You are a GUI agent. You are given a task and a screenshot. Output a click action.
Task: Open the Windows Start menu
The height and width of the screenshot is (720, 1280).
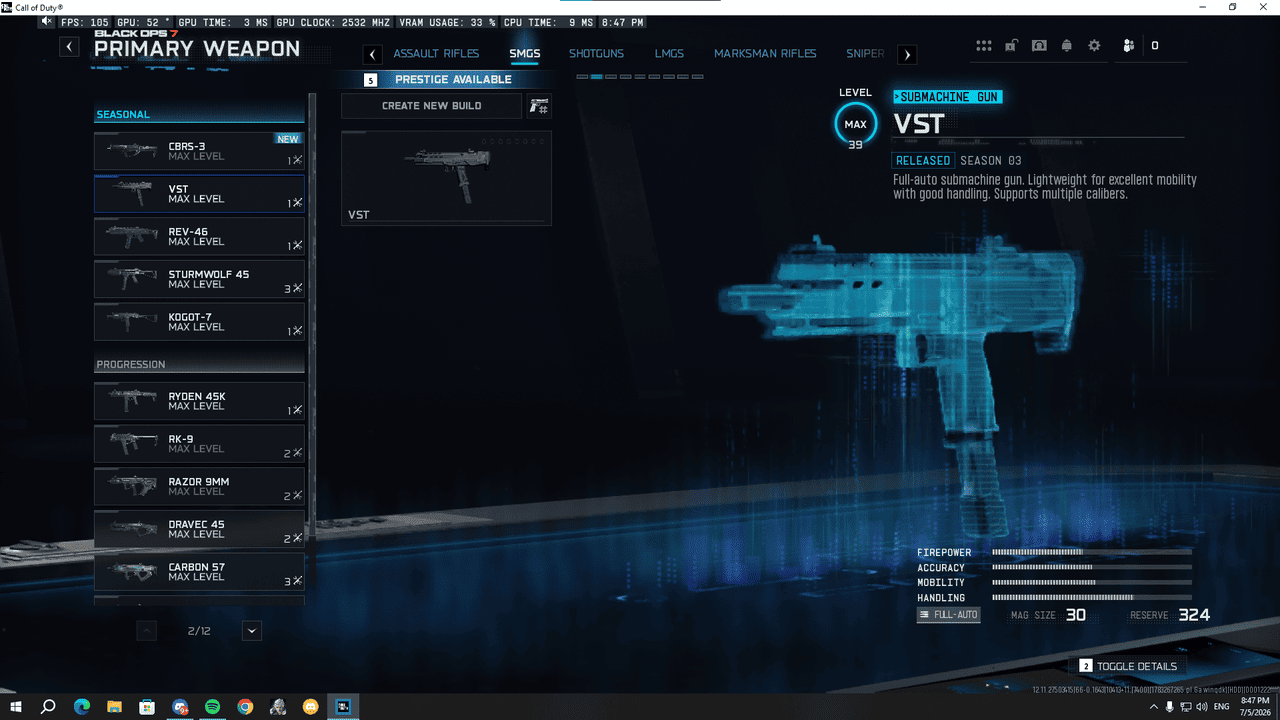click(x=16, y=707)
